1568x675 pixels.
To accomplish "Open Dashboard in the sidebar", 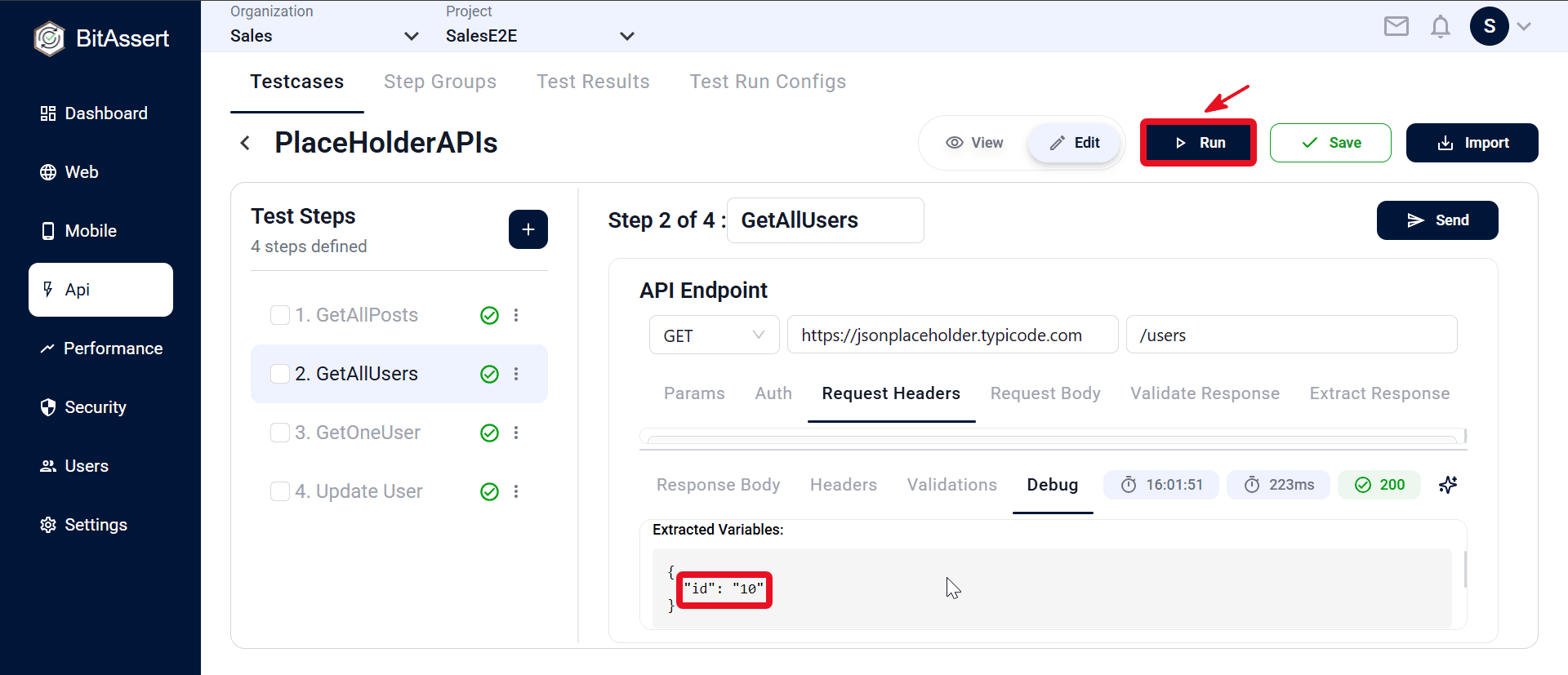I will (94, 113).
